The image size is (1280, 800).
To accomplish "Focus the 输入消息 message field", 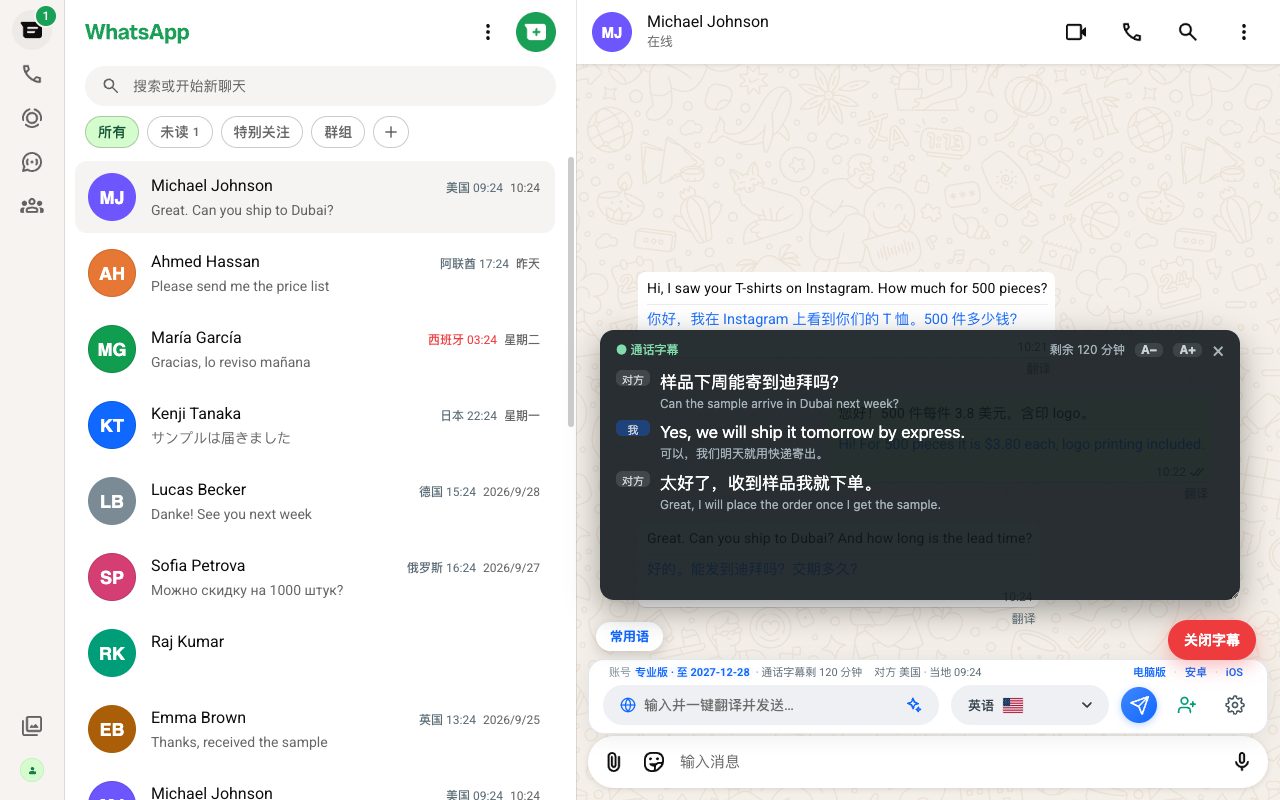I will tap(948, 762).
